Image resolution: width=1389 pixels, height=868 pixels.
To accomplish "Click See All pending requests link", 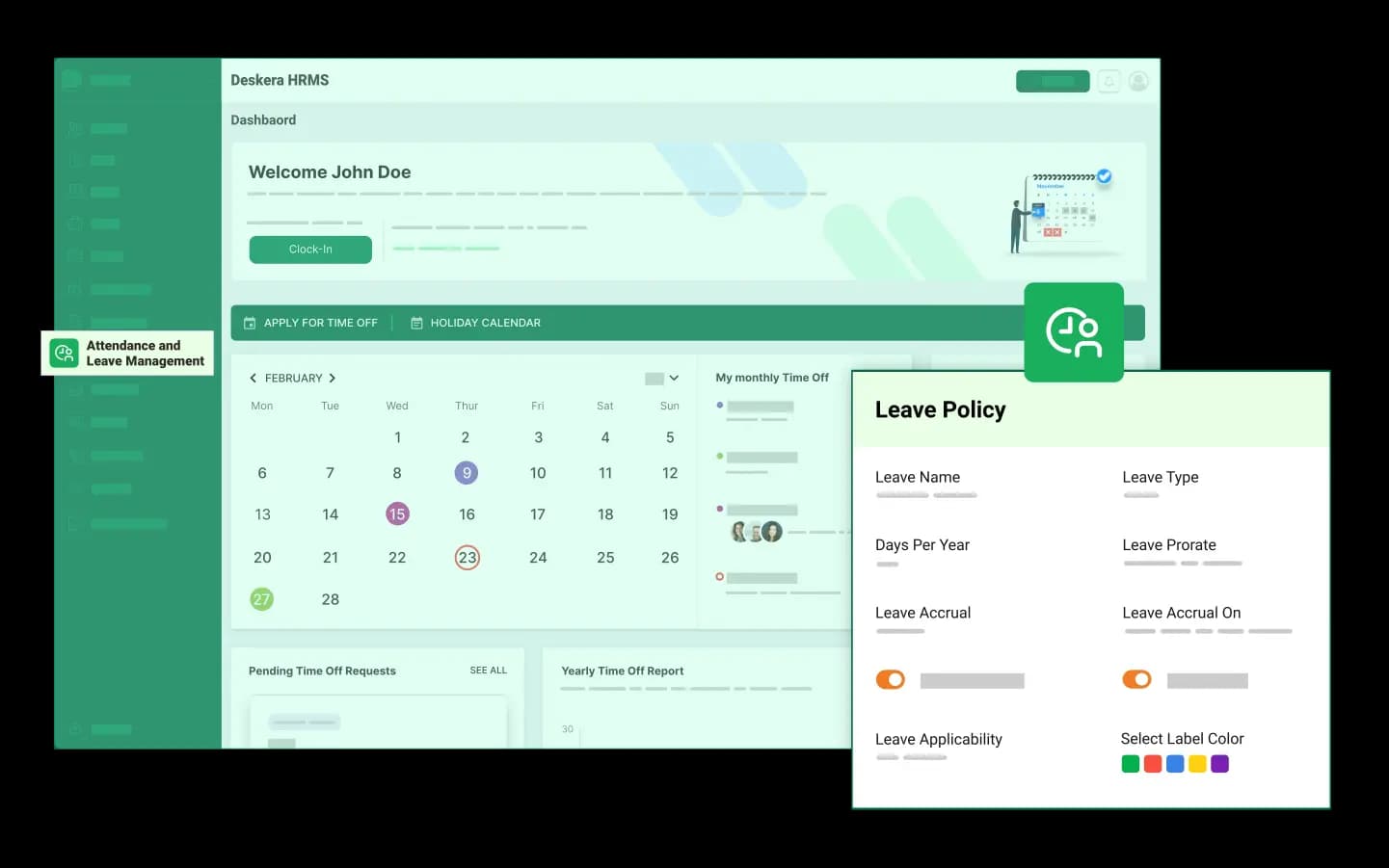I will (x=488, y=671).
